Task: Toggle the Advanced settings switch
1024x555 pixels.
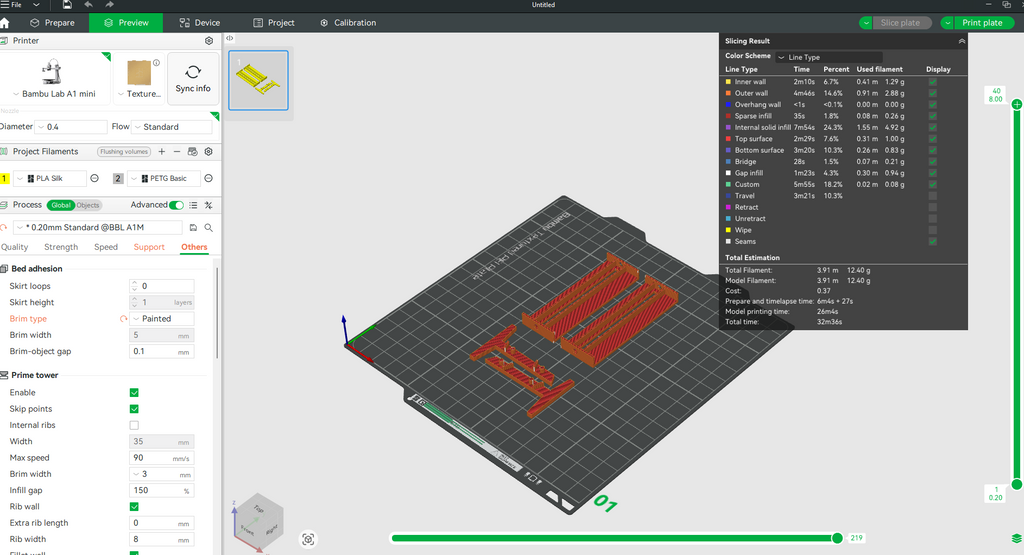Action: (177, 205)
